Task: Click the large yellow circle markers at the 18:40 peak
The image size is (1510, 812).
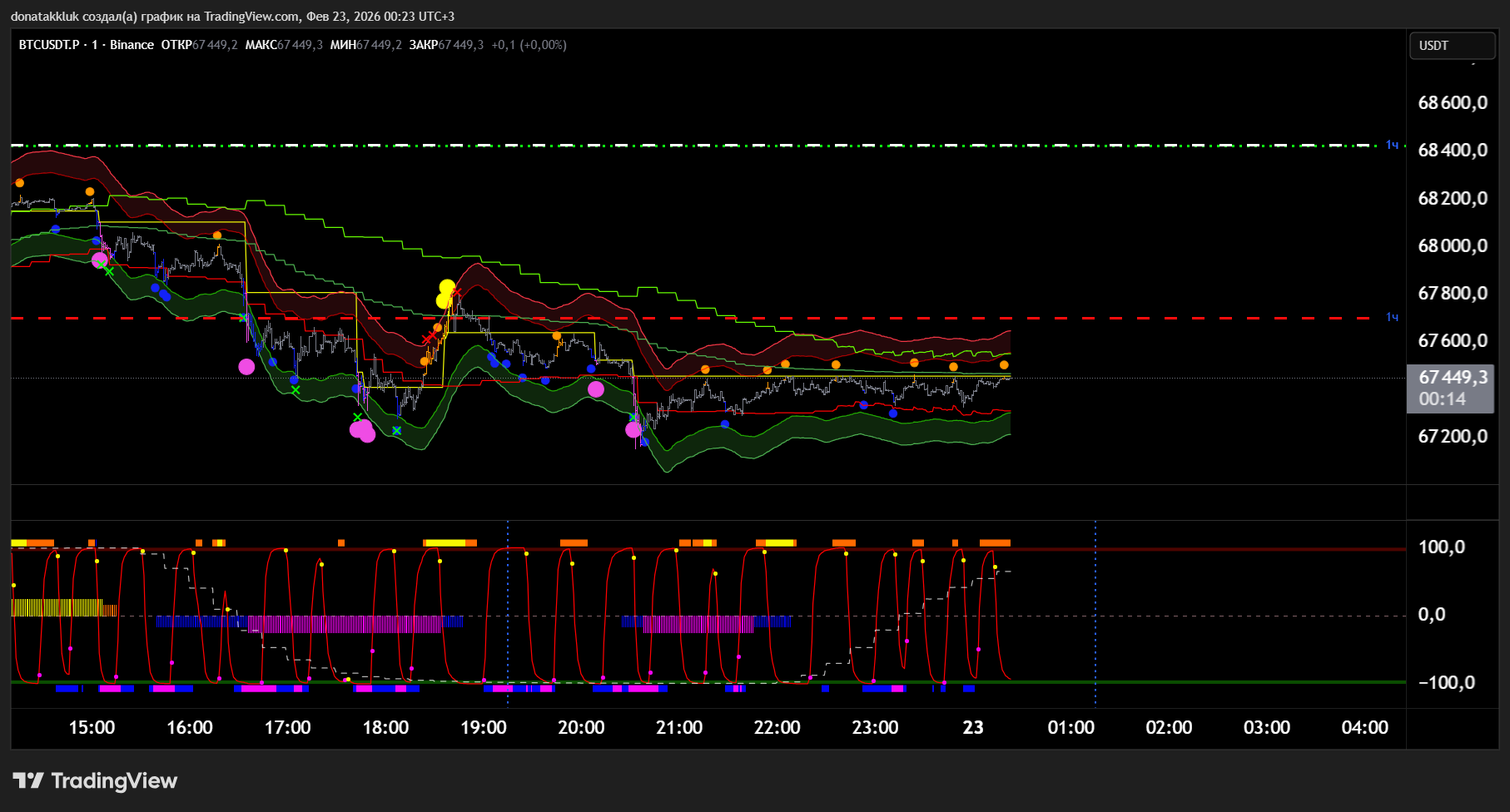Action: click(446, 292)
